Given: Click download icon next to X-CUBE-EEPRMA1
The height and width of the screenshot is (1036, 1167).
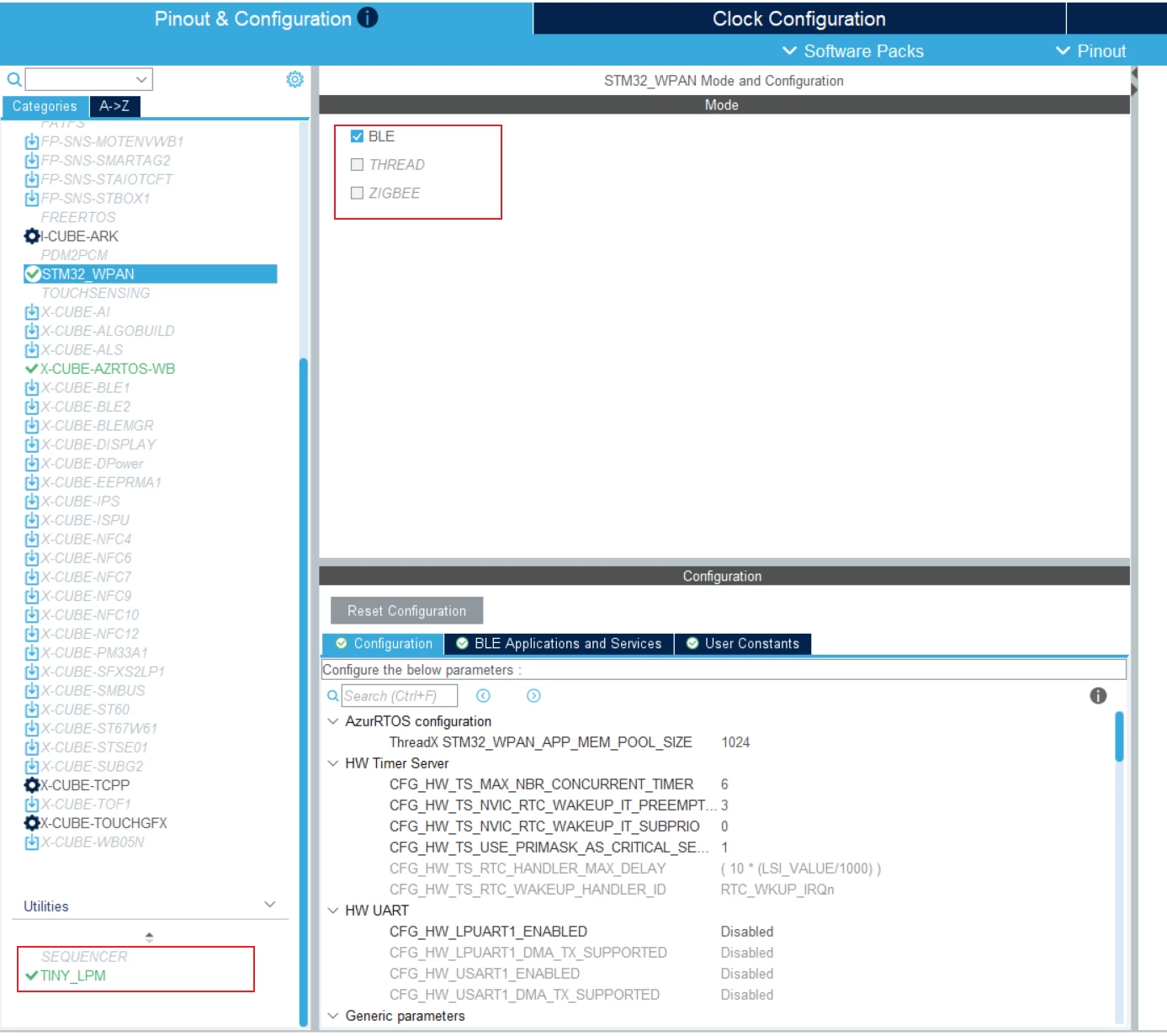Looking at the screenshot, I should click(32, 483).
